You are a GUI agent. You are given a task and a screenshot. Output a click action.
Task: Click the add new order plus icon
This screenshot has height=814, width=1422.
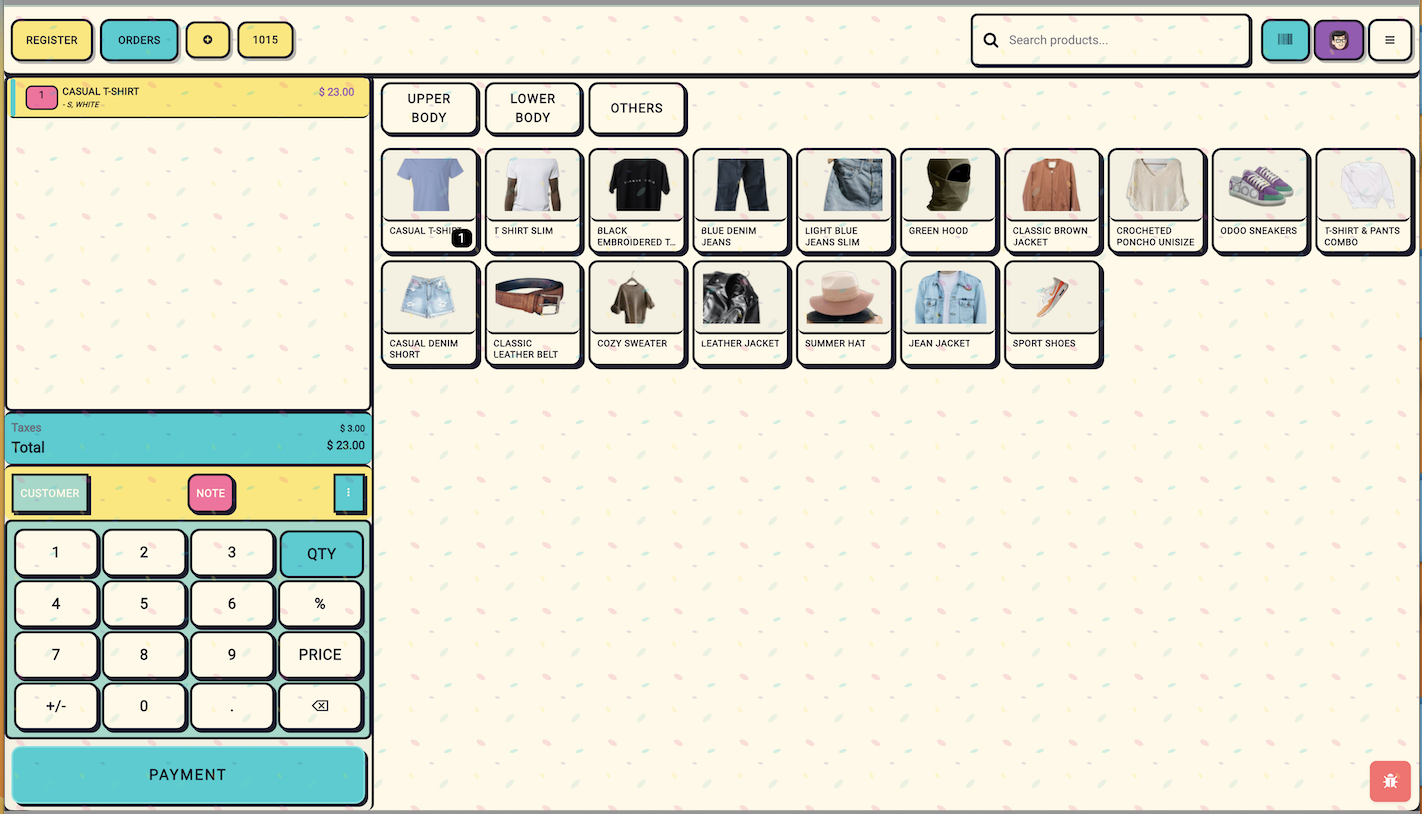207,40
